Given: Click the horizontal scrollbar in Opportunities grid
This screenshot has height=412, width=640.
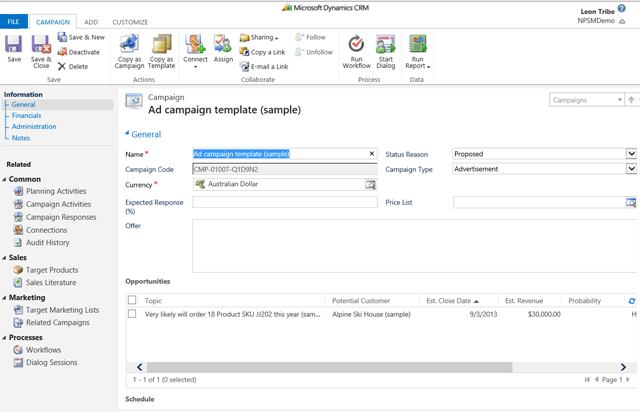Looking at the screenshot, I should (329, 367).
